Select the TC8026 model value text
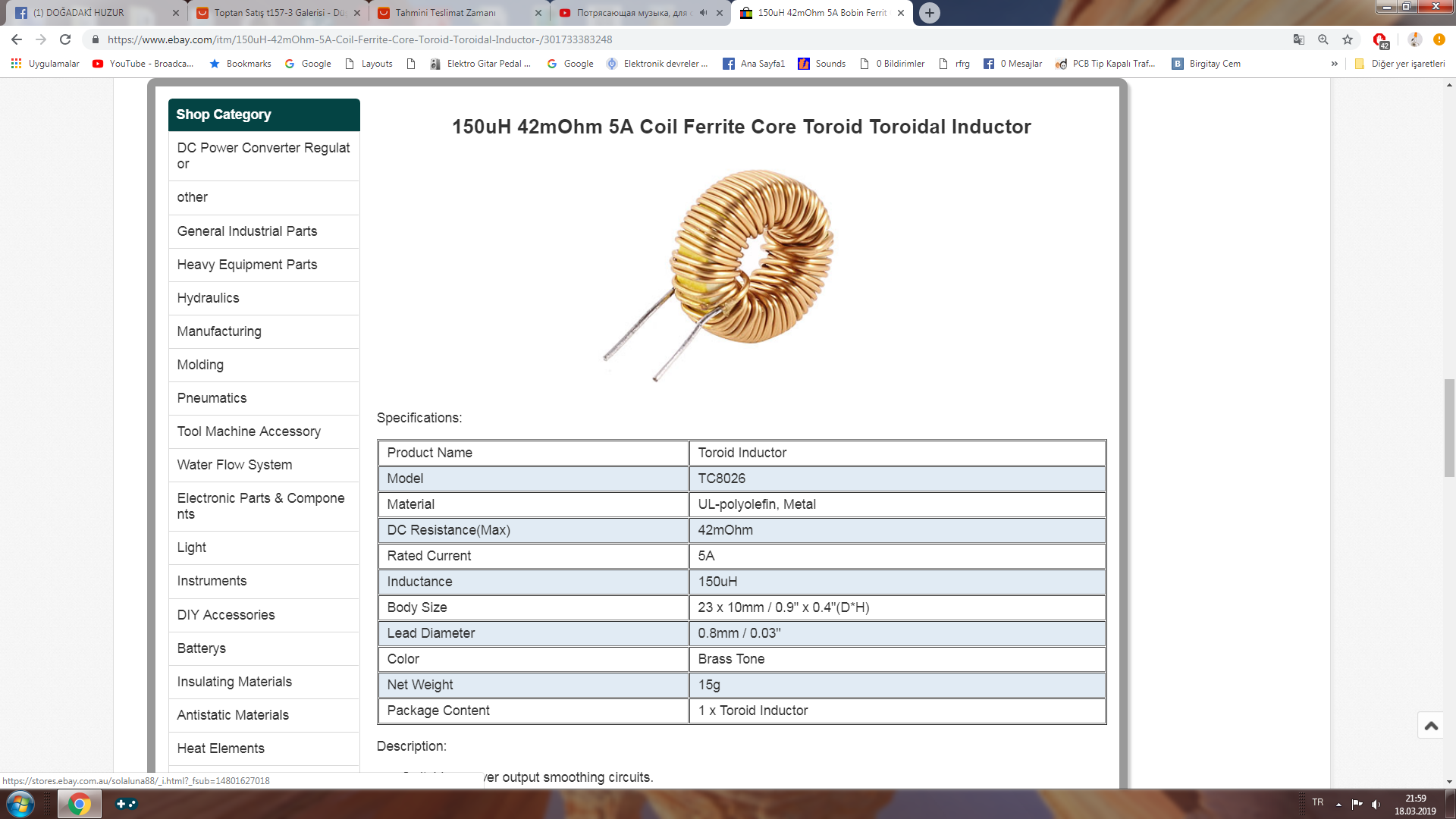1456x819 pixels. 721,479
